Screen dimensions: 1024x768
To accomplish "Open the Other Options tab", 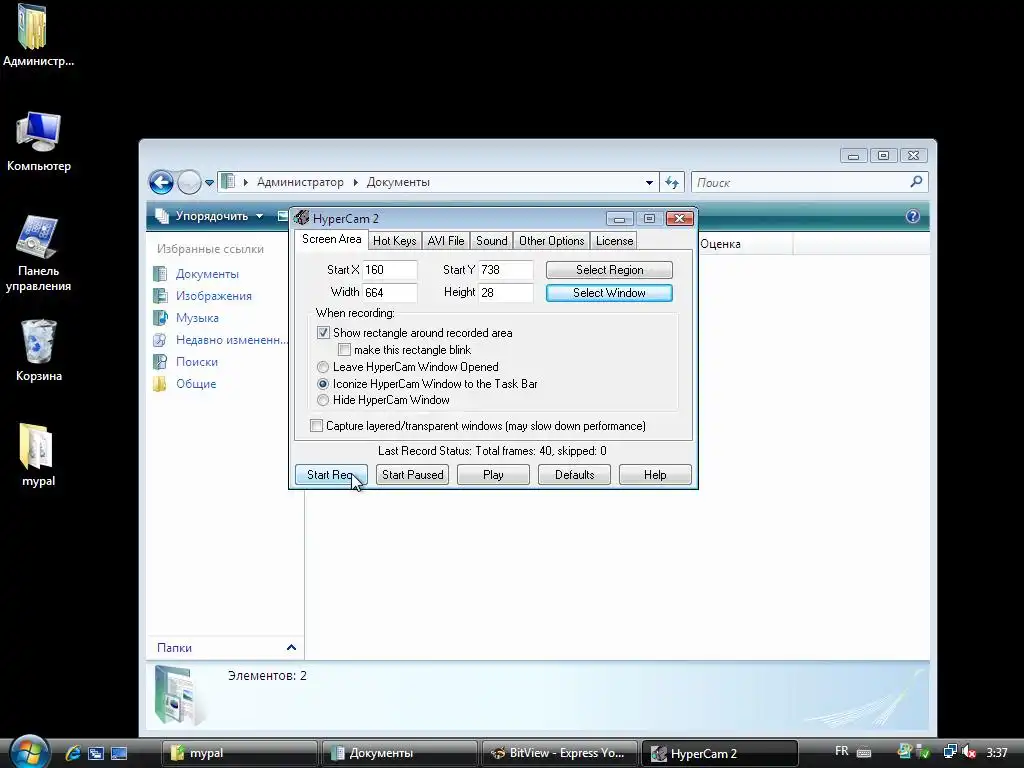I will coord(551,241).
